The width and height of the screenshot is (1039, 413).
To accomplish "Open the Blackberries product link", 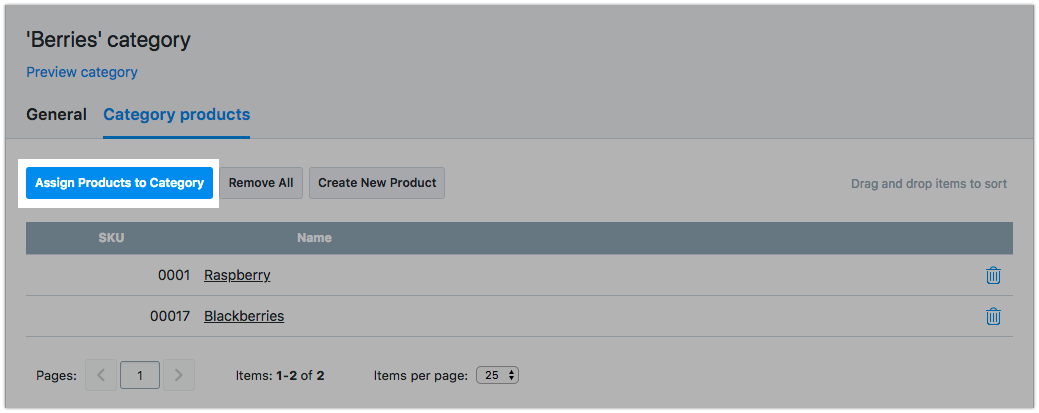I will pos(244,316).
